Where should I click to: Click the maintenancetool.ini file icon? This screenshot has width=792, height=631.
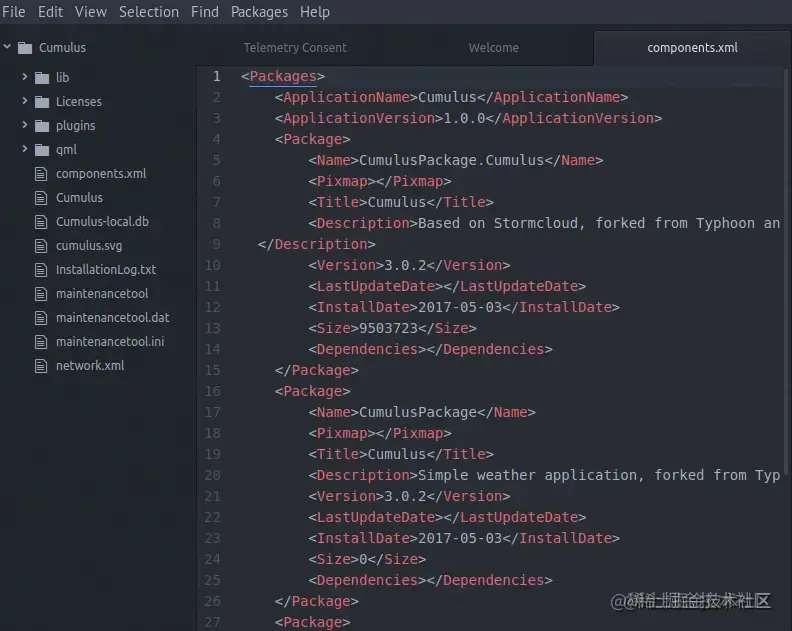point(41,342)
